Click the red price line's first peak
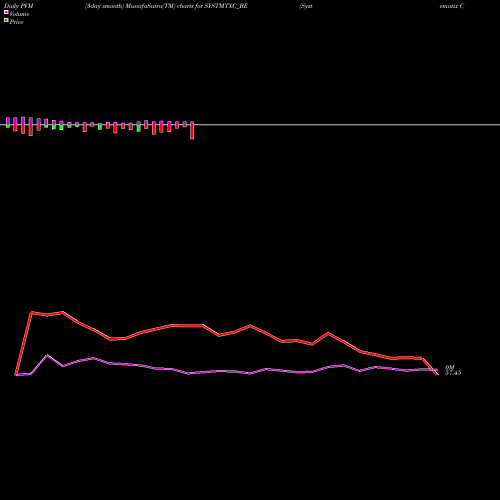Viewport: 500px width, 500px height. (31, 312)
